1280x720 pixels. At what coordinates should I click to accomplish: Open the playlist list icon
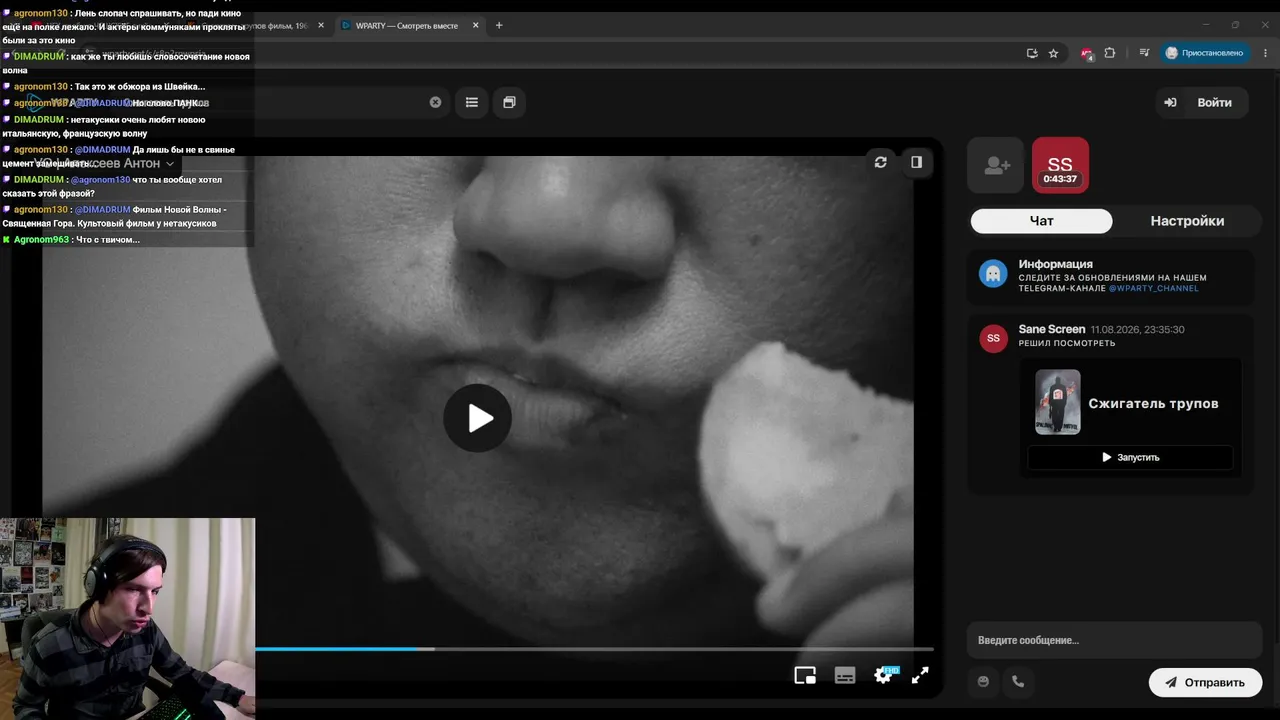(x=472, y=102)
